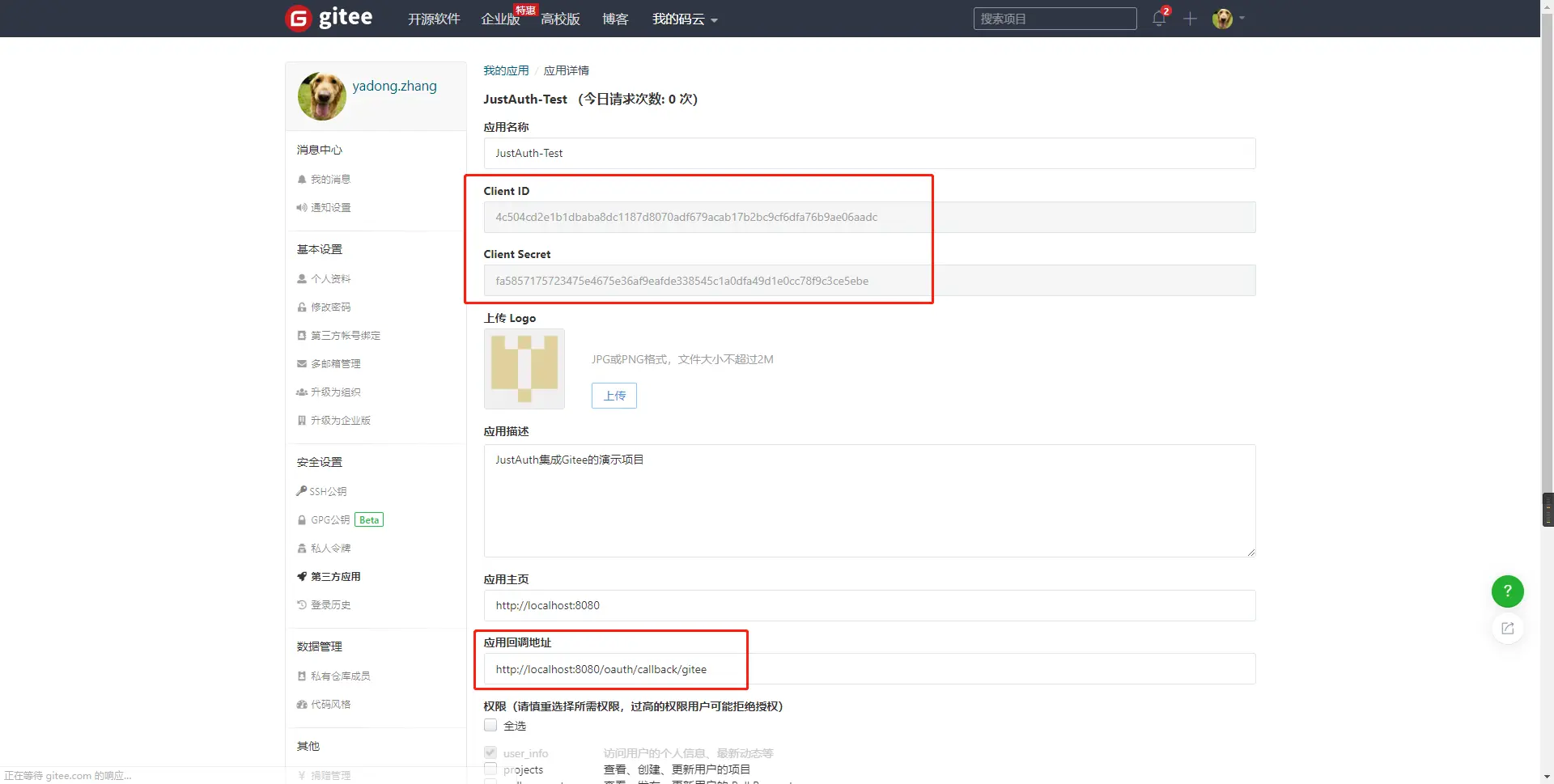The width and height of the screenshot is (1554, 784).
Task: Click the plus icon to create new
Action: [x=1190, y=19]
